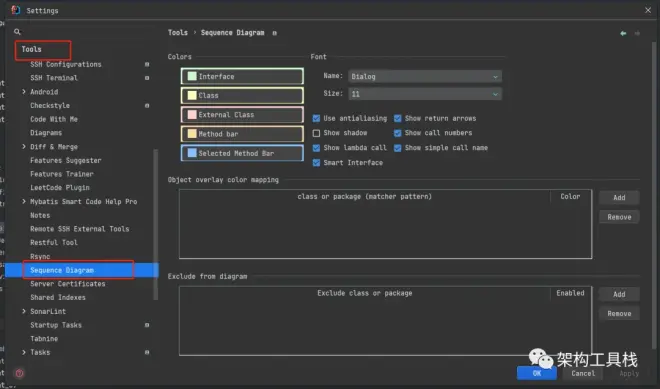Click Remove for Exclude from diagram
Screen dimensions: 660x389
(x=619, y=314)
